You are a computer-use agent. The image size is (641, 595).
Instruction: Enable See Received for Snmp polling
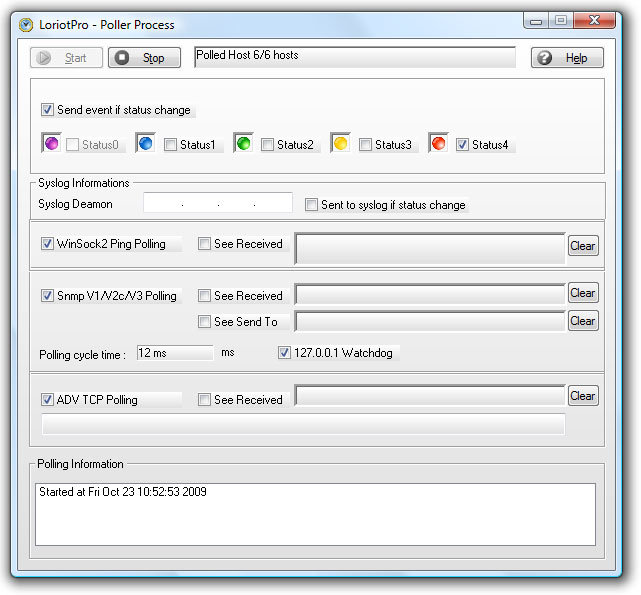coord(204,296)
